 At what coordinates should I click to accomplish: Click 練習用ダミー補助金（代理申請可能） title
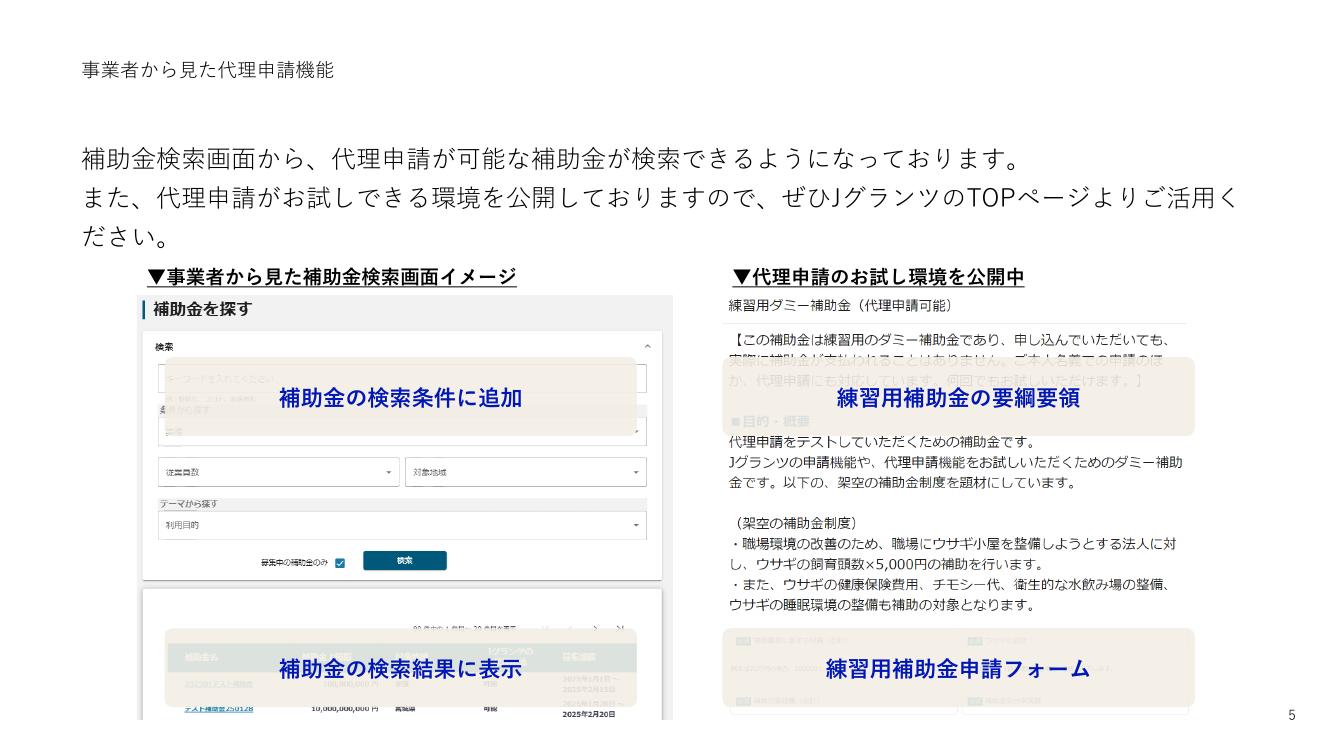(840, 306)
